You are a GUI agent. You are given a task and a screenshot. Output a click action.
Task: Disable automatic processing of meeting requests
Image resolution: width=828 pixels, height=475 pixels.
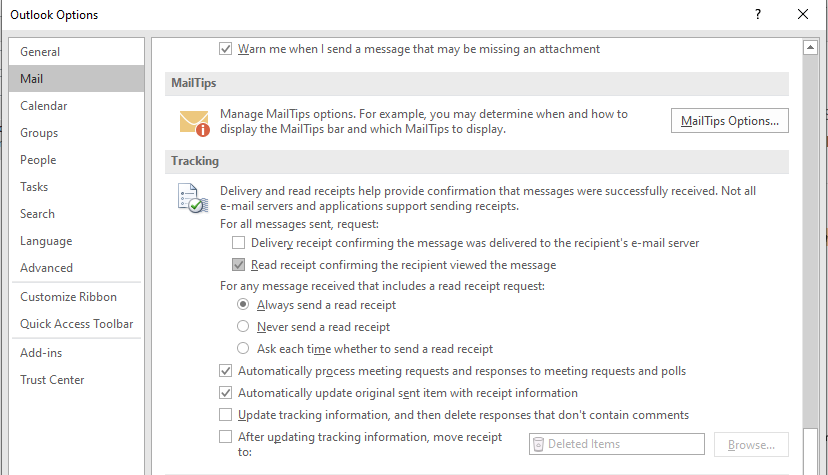click(225, 371)
